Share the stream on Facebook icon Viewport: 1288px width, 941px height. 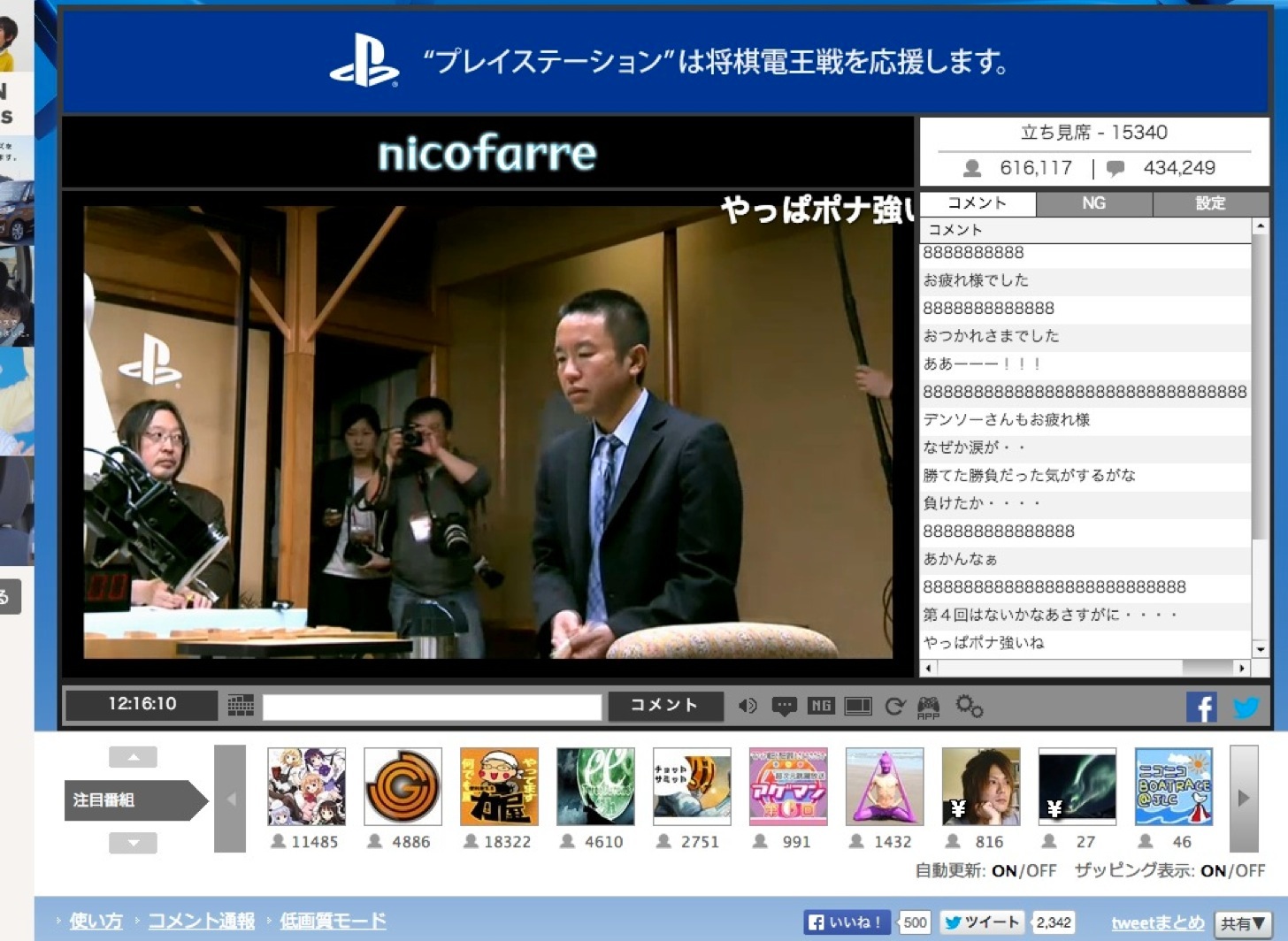click(x=1201, y=707)
